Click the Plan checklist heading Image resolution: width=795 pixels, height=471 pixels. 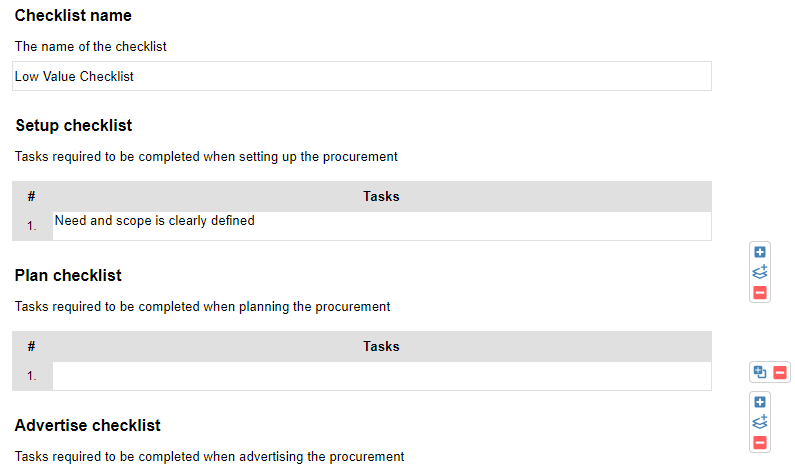point(68,275)
